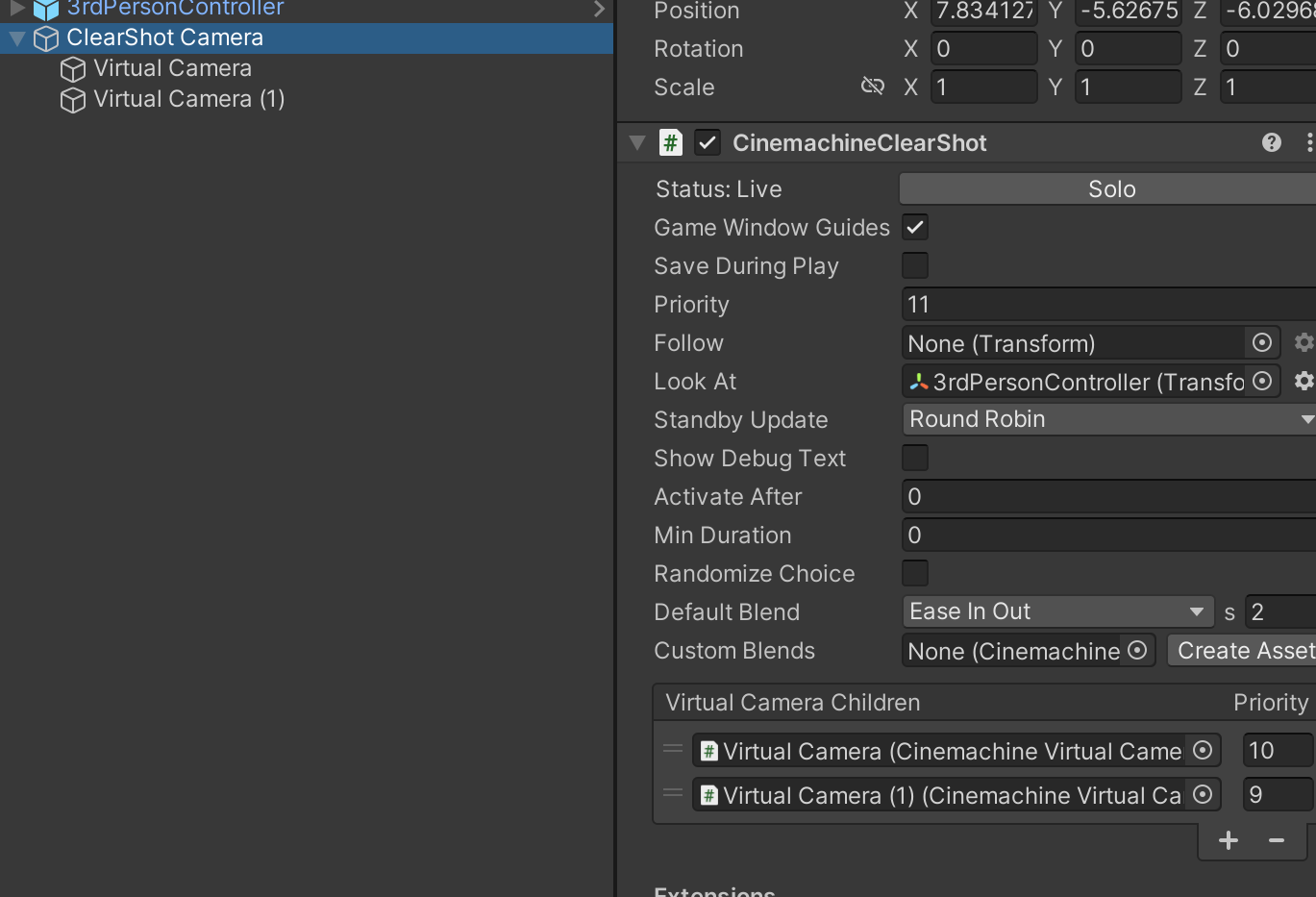Click the Solo button
The image size is (1316, 897).
[1107, 189]
